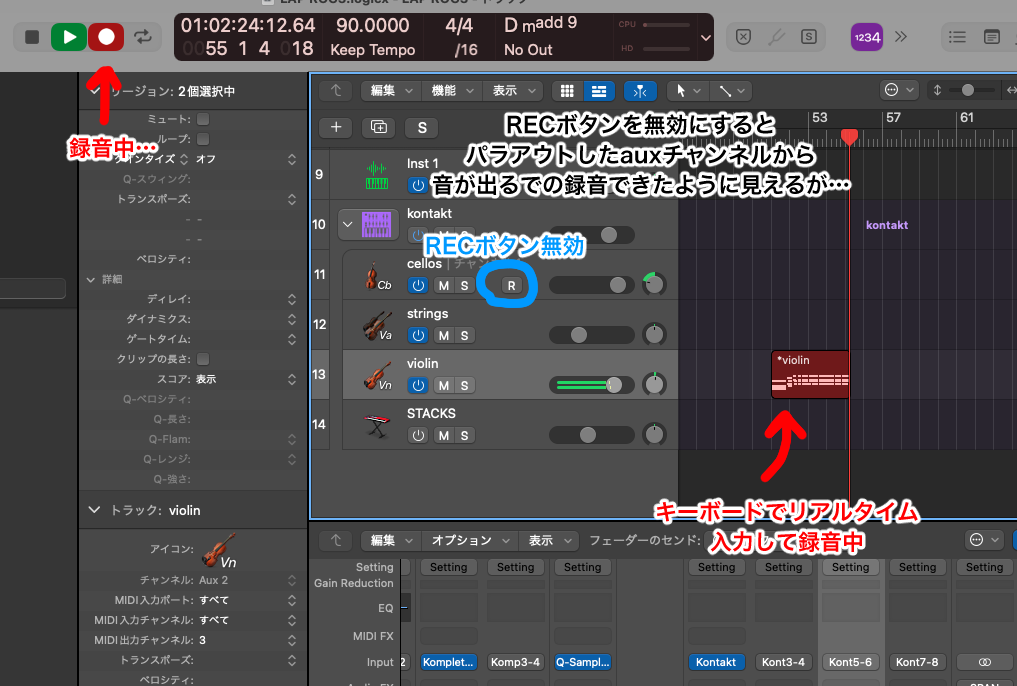The height and width of the screenshot is (686, 1017).
Task: Open the mixer オプション menu
Action: point(468,540)
